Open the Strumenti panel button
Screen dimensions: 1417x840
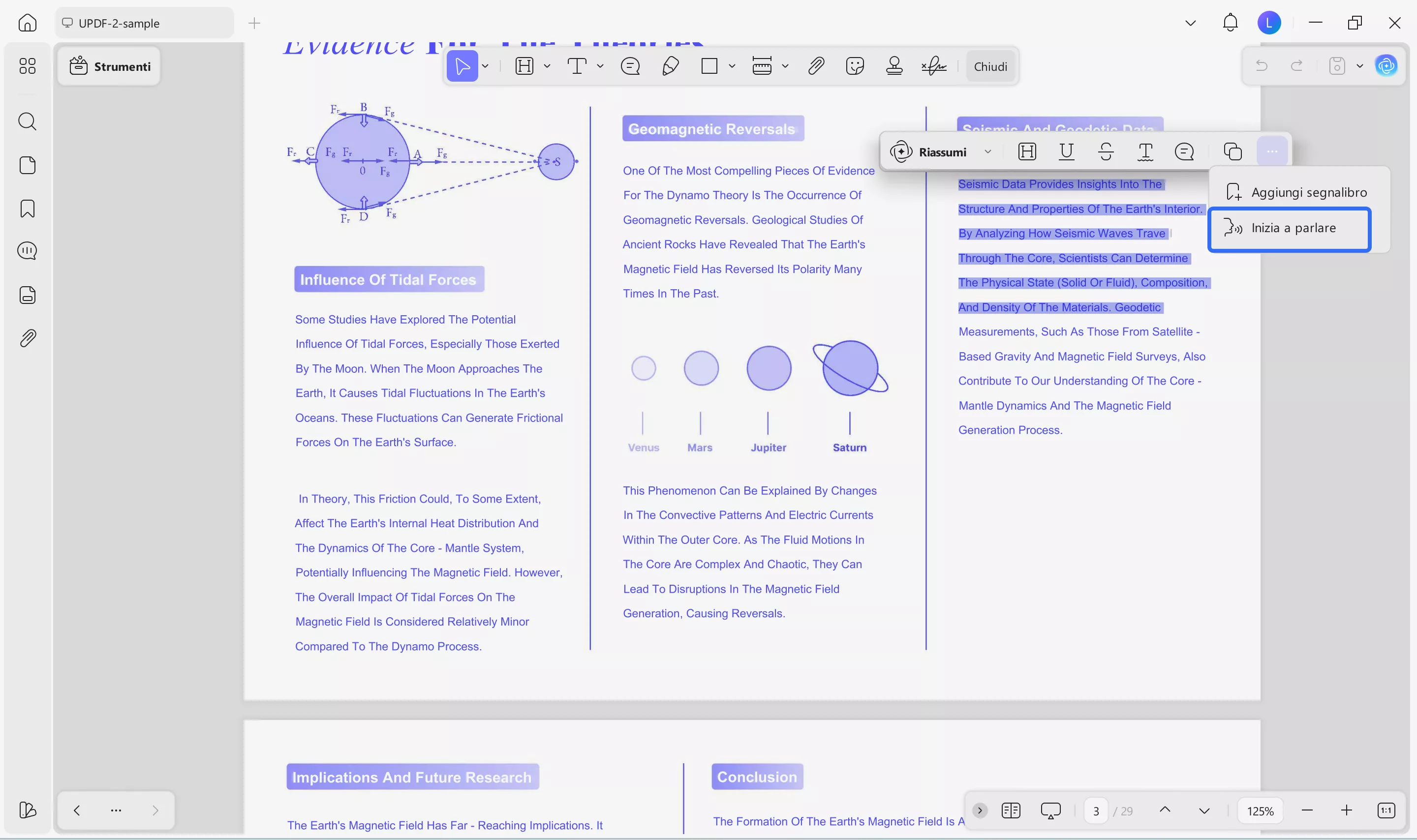click(x=110, y=66)
